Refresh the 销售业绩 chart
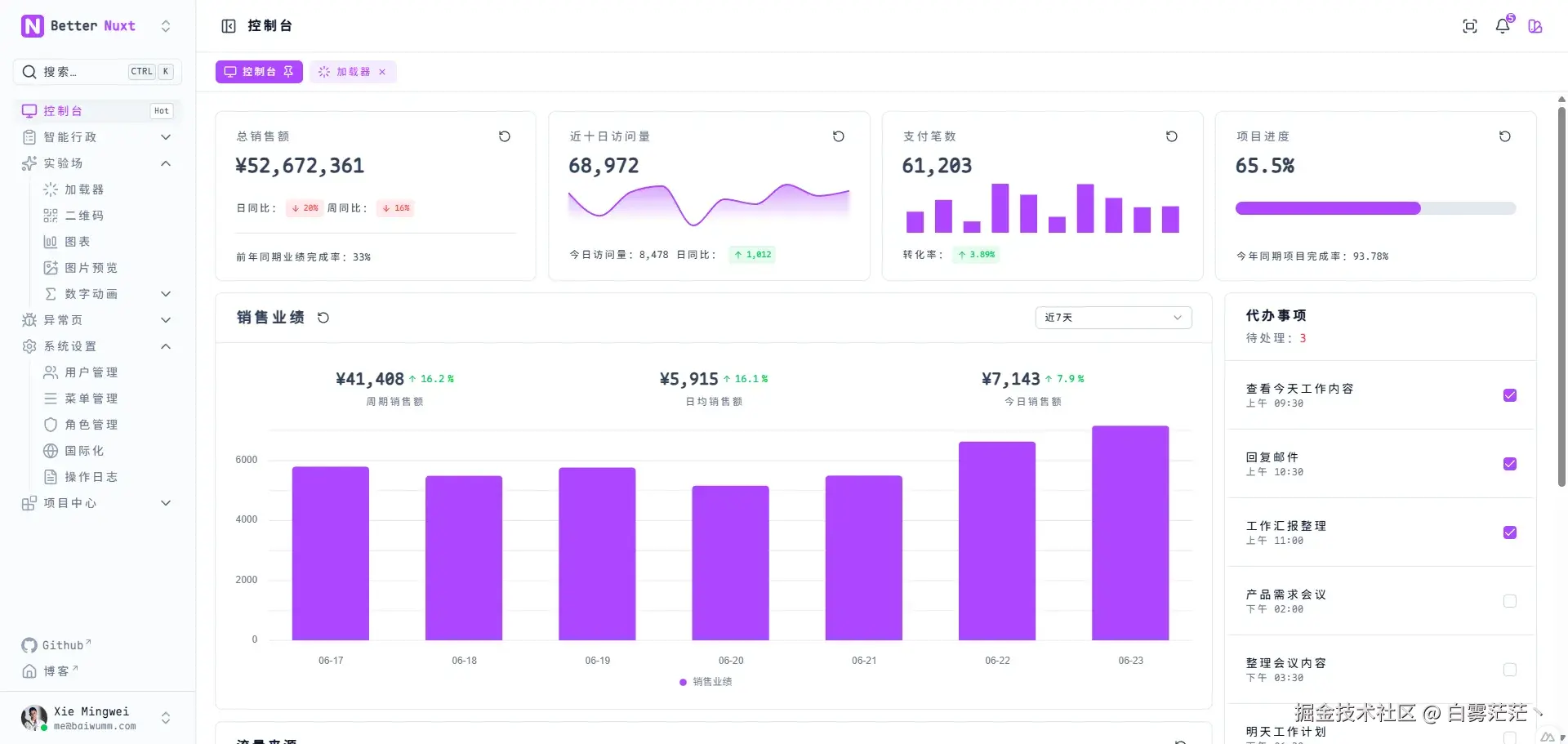Image resolution: width=1568 pixels, height=744 pixels. pyautogui.click(x=323, y=318)
